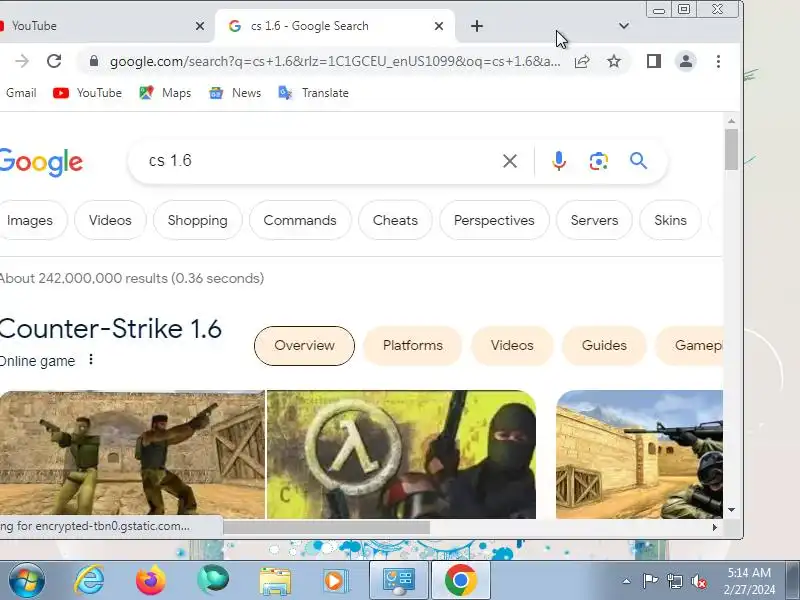Open the Maps bookmark
Screen dimensions: 800x600
tap(165, 93)
